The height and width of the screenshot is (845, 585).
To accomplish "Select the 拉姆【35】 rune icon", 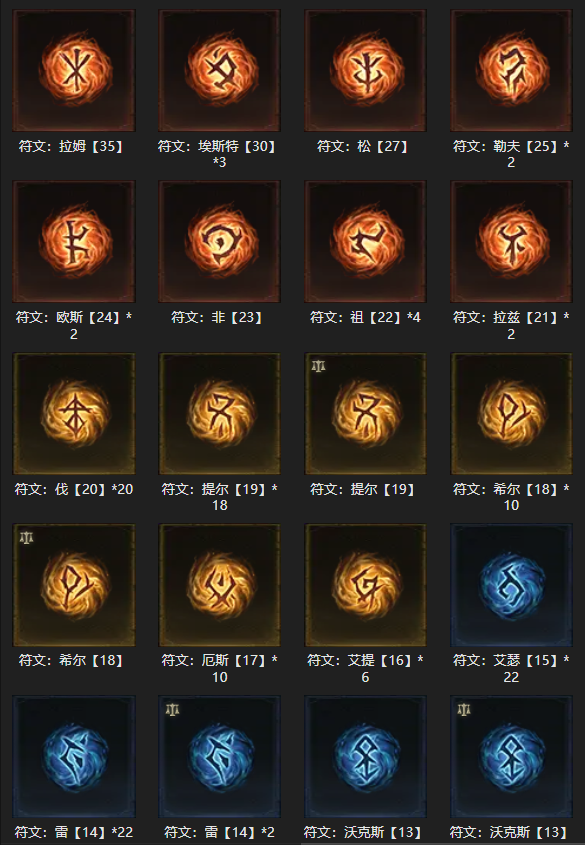I will pyautogui.click(x=74, y=70).
